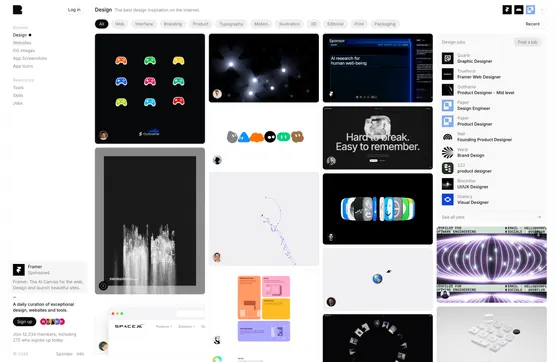Filter by the Editorial category
This screenshot has width=560, height=362.
(x=335, y=24)
